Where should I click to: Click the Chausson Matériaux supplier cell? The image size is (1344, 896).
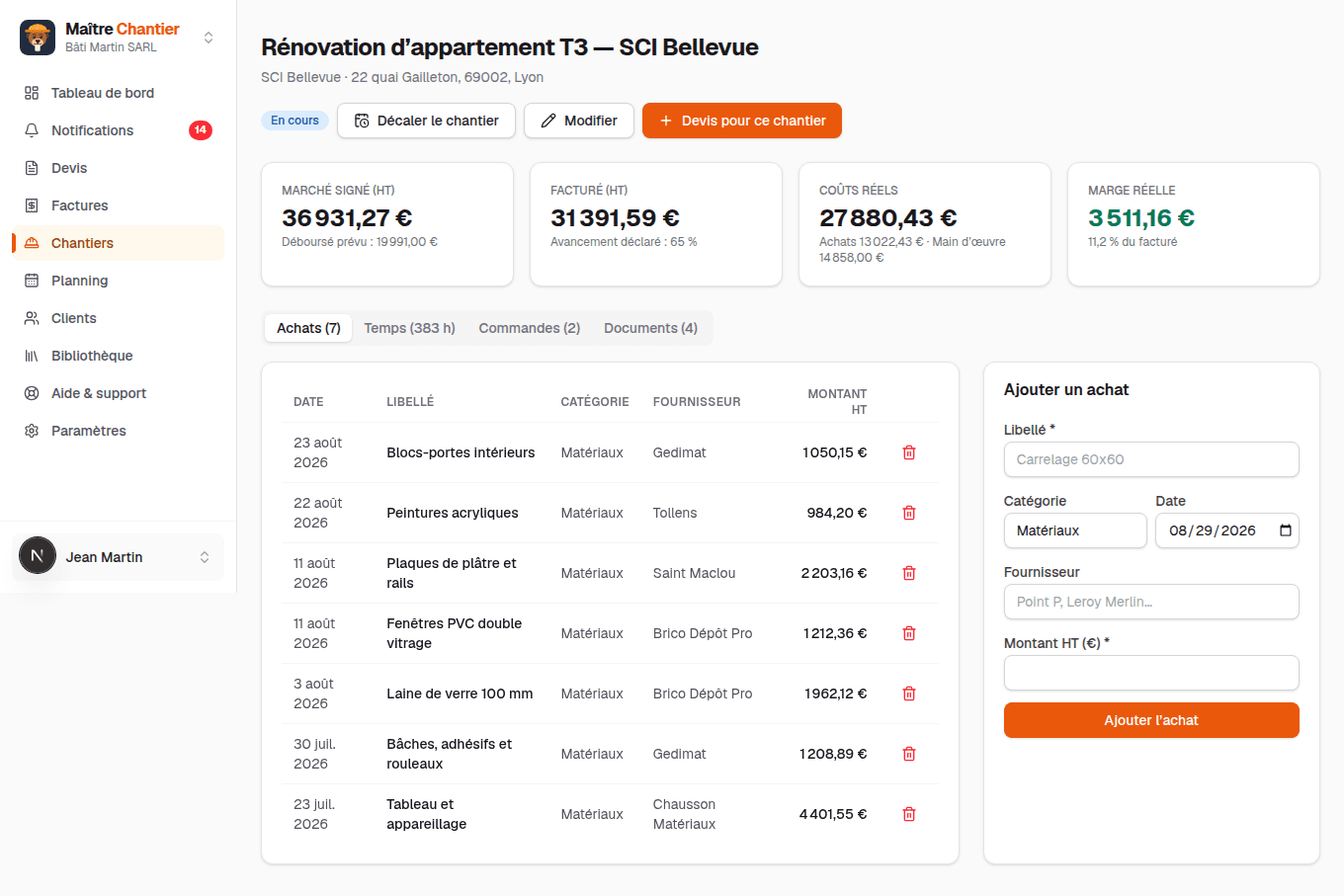pyautogui.click(x=684, y=814)
